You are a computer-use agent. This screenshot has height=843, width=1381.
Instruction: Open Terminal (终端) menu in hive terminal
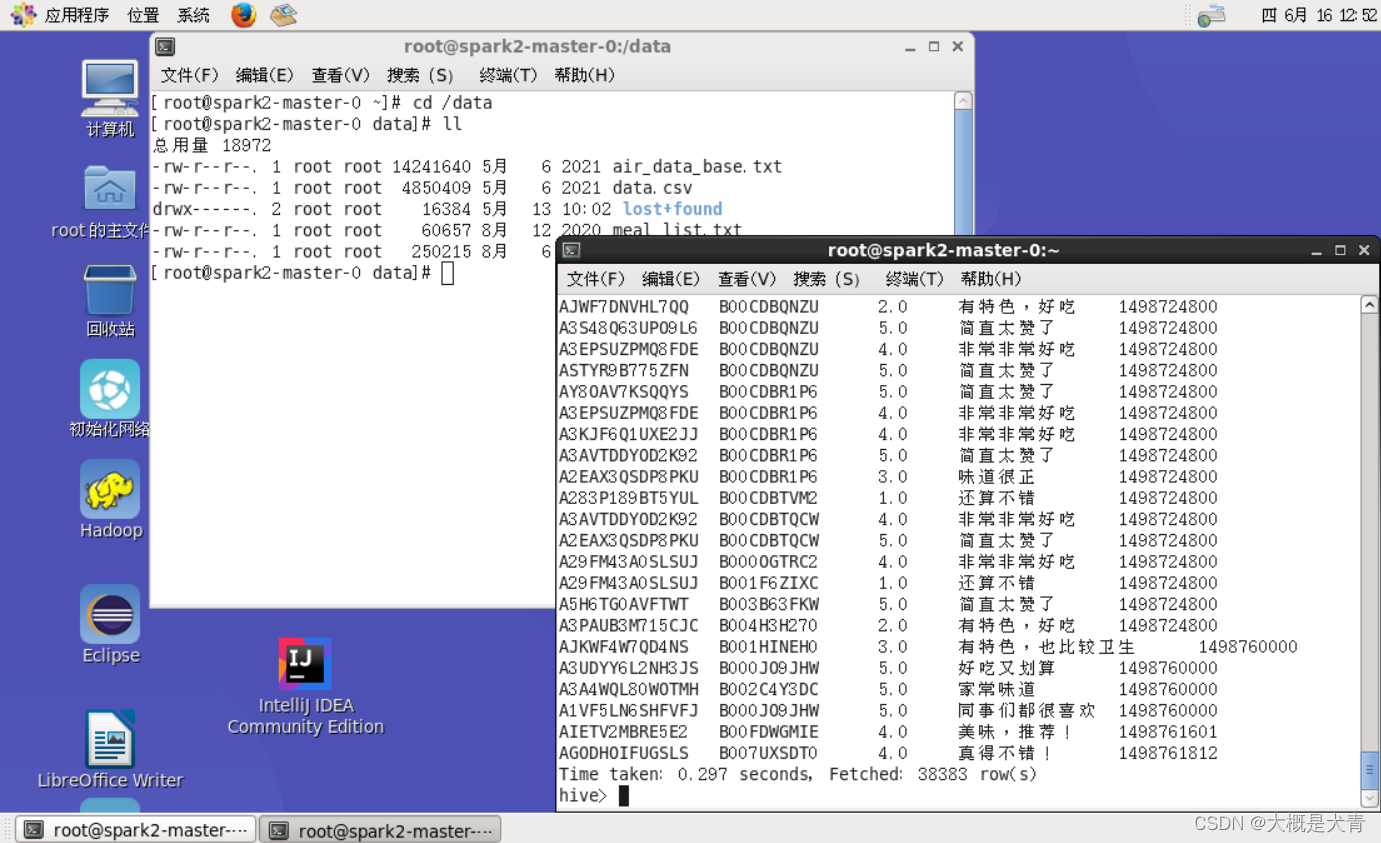click(914, 279)
